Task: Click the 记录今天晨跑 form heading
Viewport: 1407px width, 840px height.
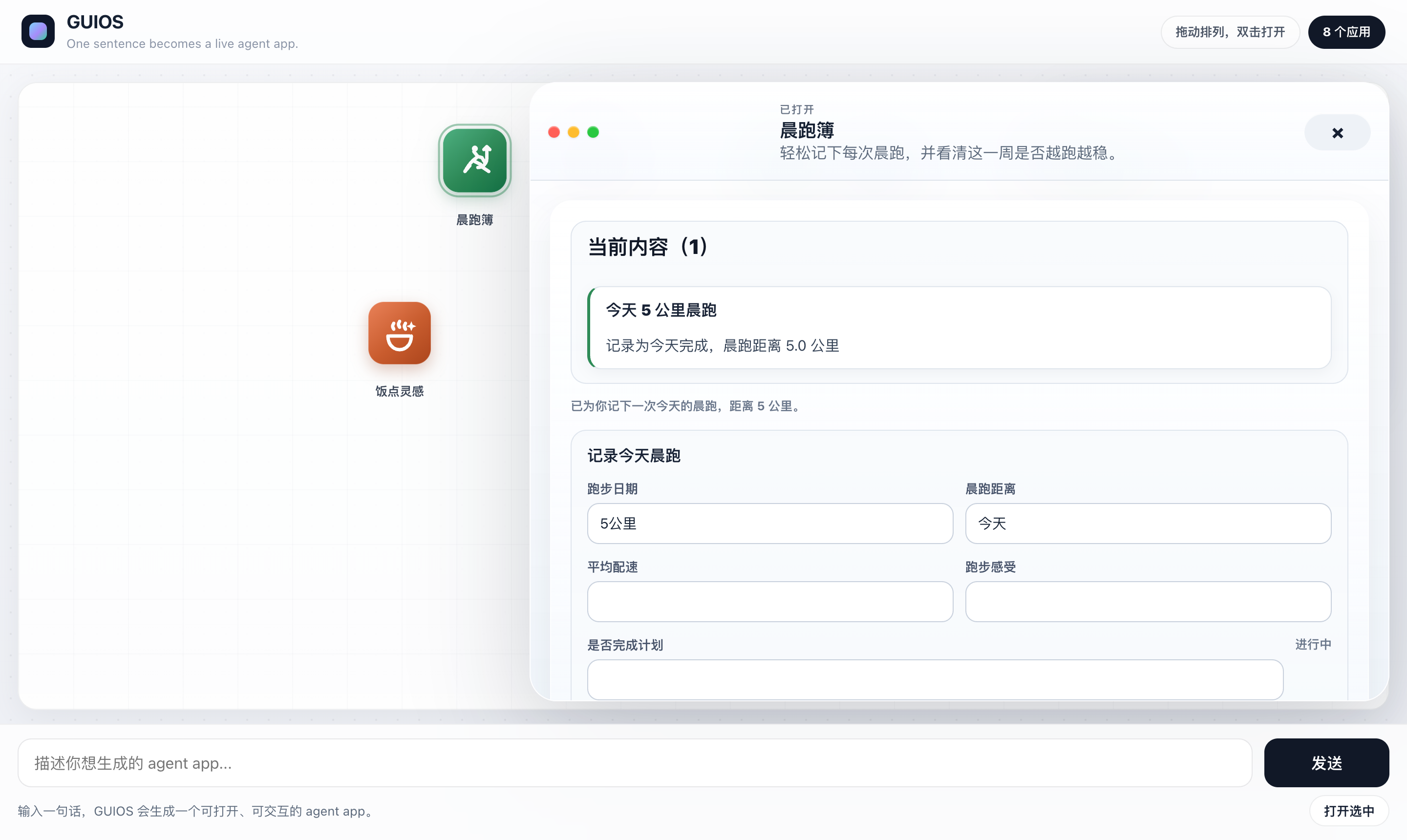Action: tap(634, 456)
